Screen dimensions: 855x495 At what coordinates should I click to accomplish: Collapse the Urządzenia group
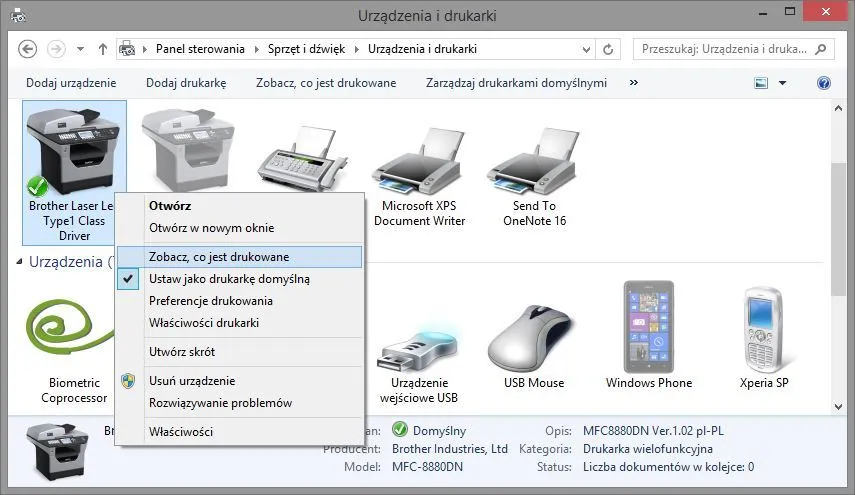(19, 262)
